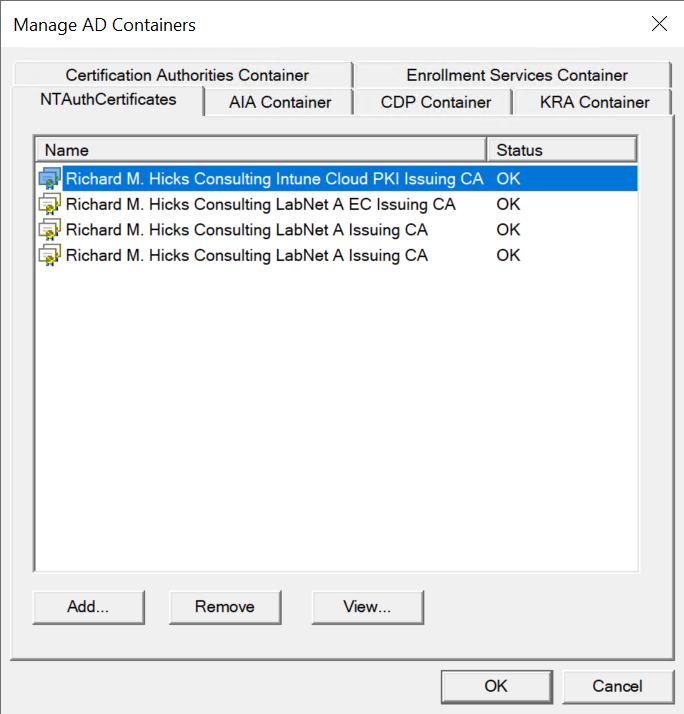Remove the selected certificate
The height and width of the screenshot is (714, 684).
(225, 607)
